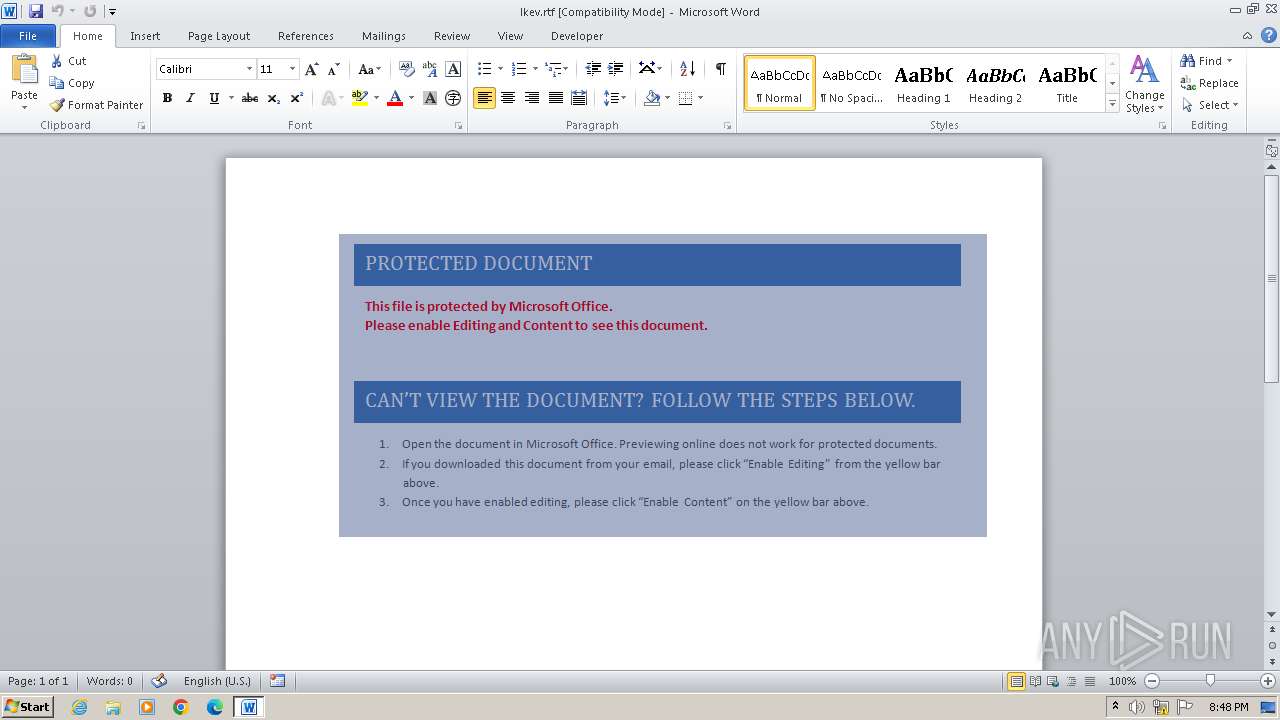Select Align Text Left
Image resolution: width=1280 pixels, height=720 pixels.
click(x=484, y=98)
